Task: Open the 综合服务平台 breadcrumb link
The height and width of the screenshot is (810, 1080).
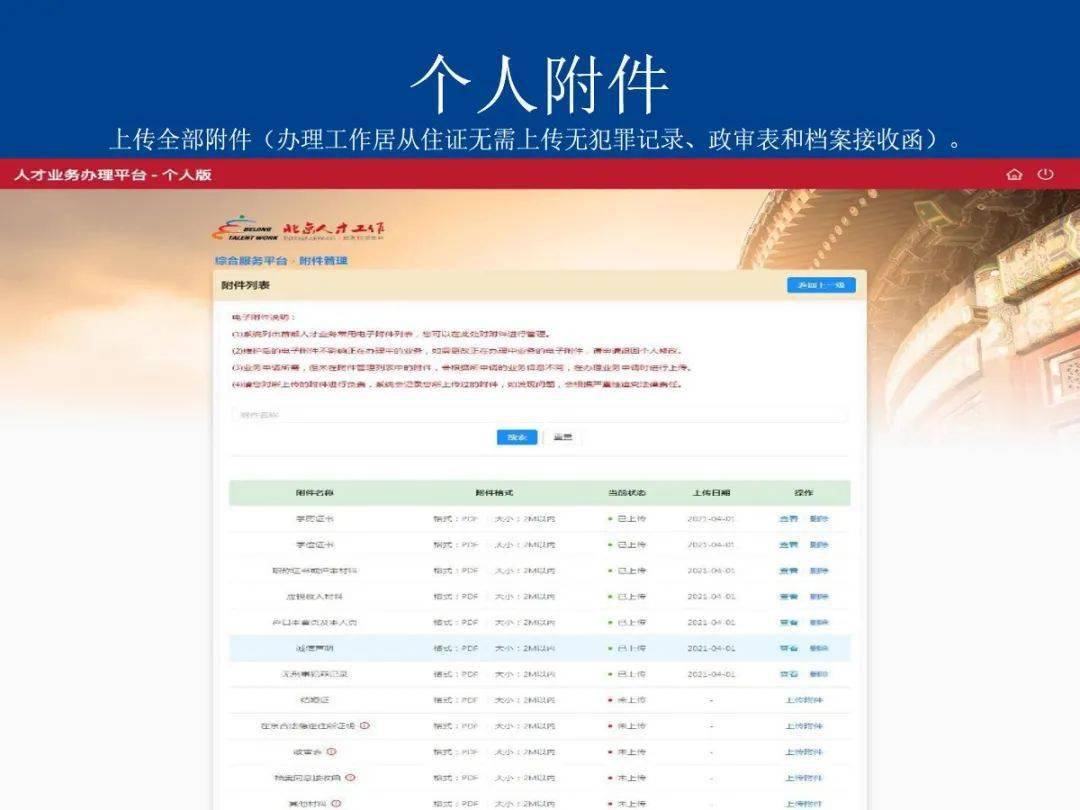Action: 251,260
